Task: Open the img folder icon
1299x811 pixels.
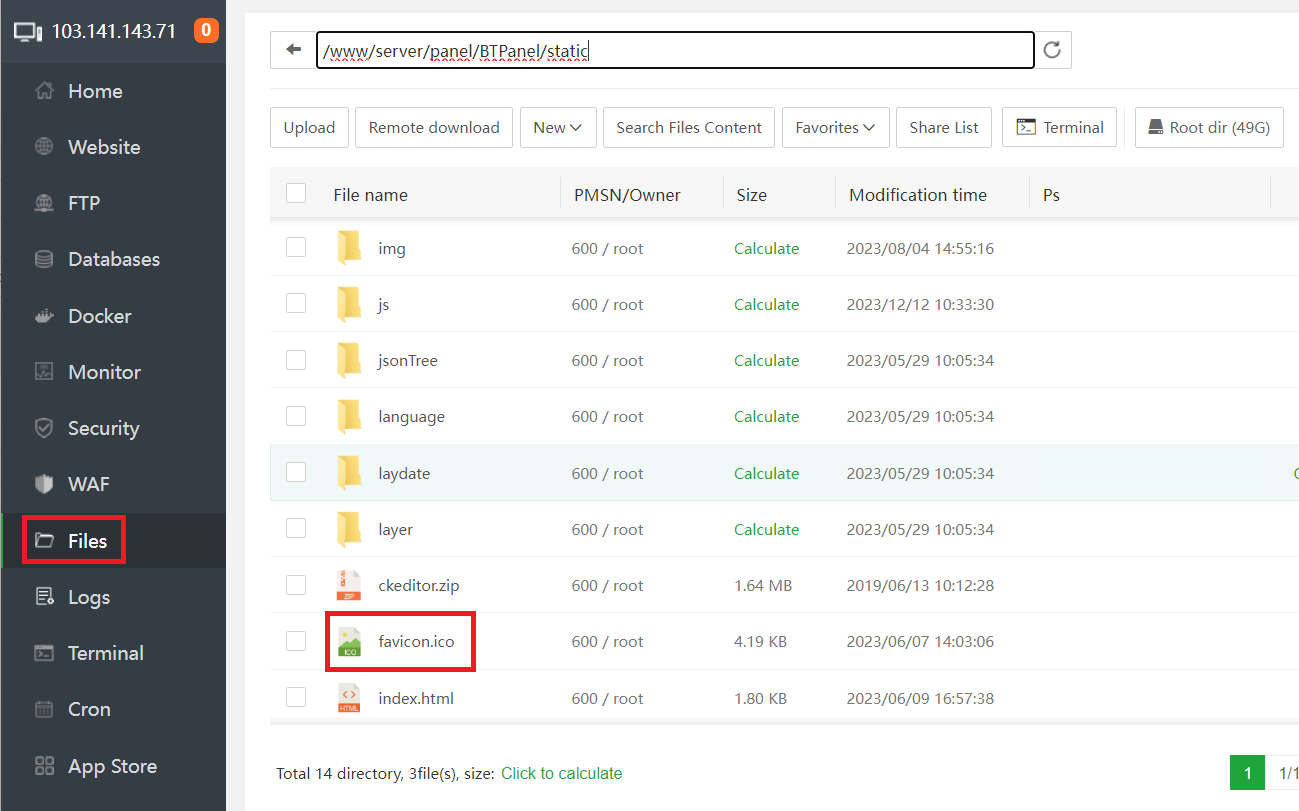Action: tap(349, 248)
